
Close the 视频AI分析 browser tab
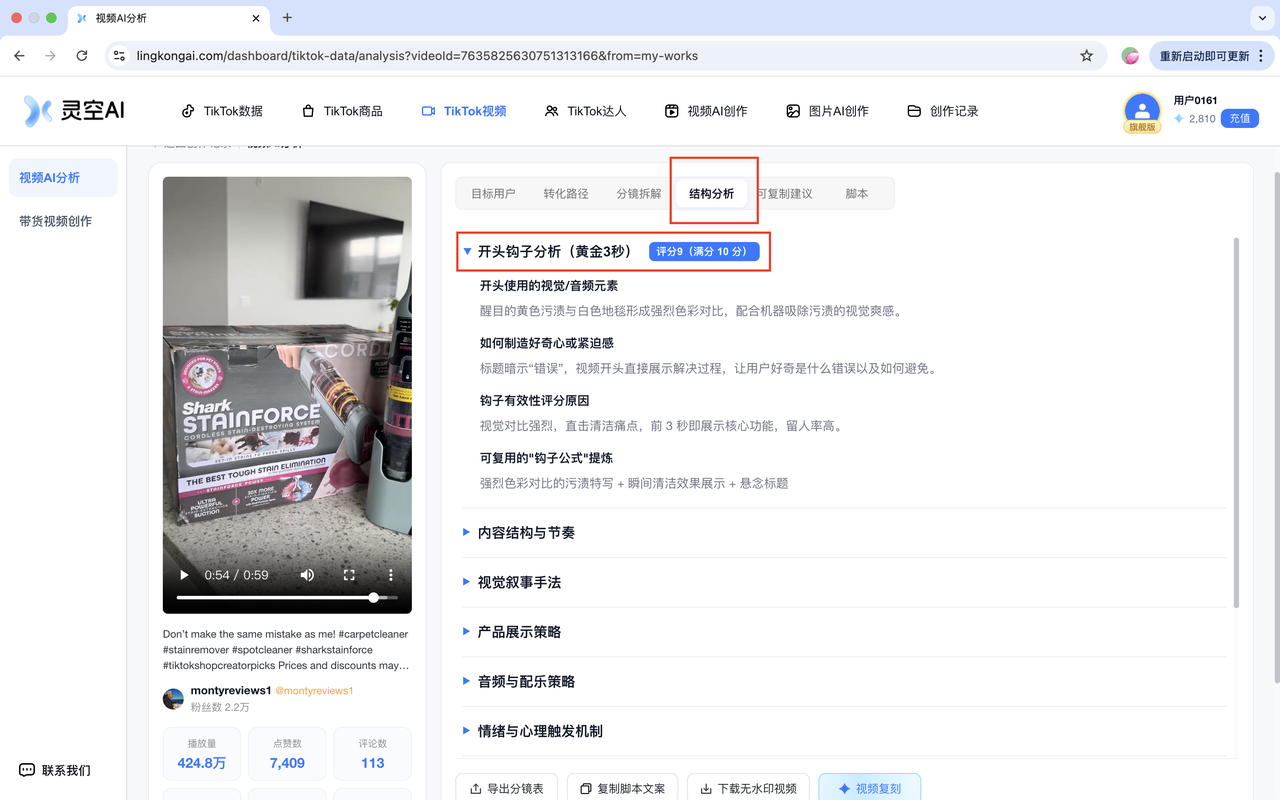point(256,18)
